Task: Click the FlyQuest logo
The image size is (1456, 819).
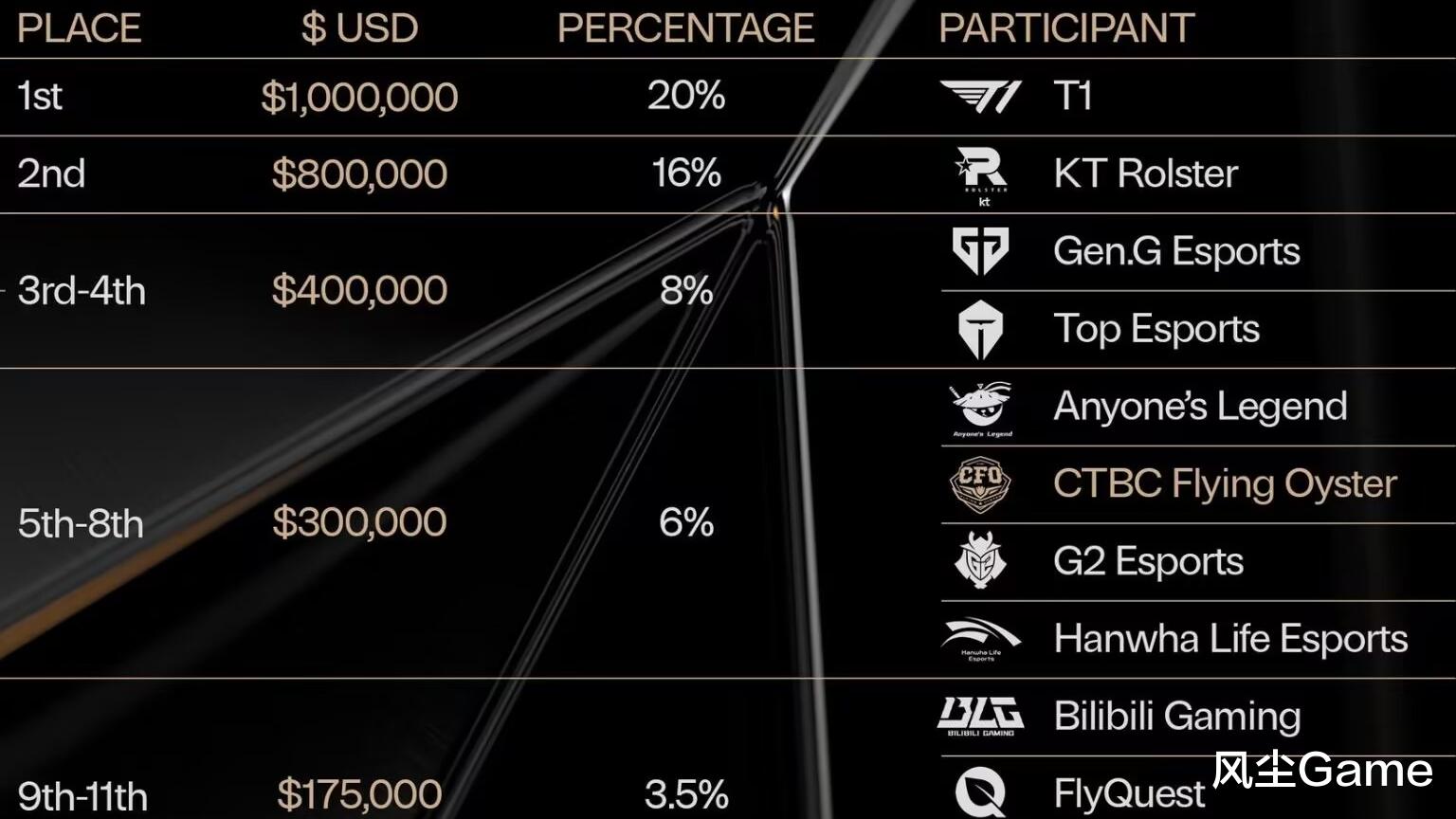Action: tap(980, 792)
